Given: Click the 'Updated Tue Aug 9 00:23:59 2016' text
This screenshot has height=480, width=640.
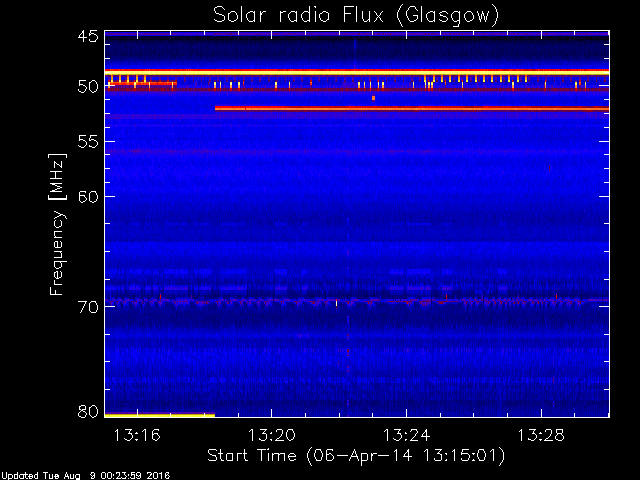Looking at the screenshot, I should (85, 476).
